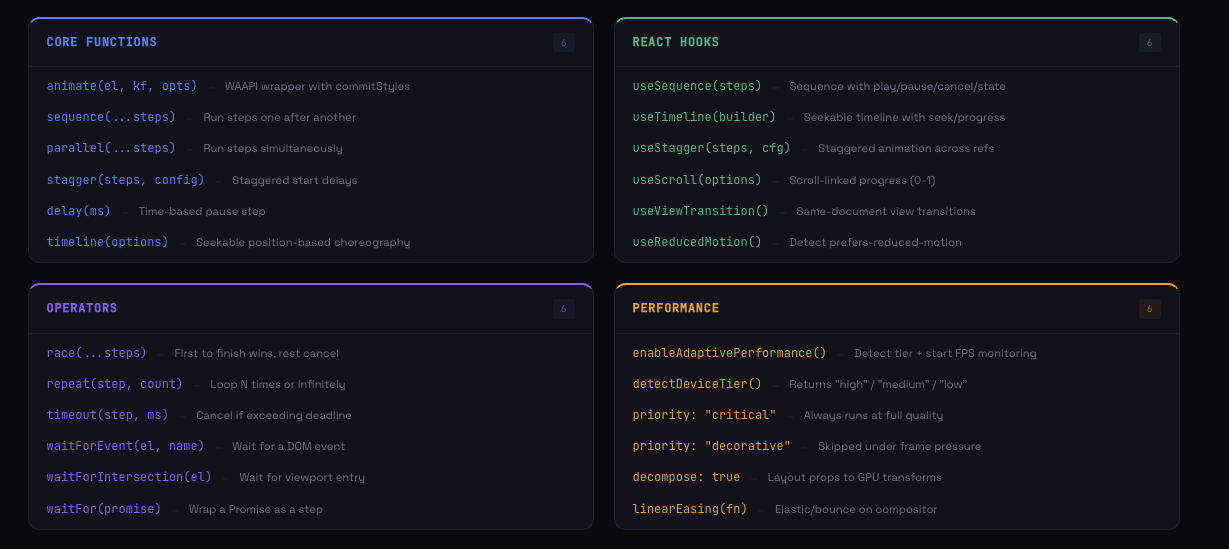Screen dimensions: 1229x549
Task: Click the Operators count badge
Action: [x=563, y=308]
